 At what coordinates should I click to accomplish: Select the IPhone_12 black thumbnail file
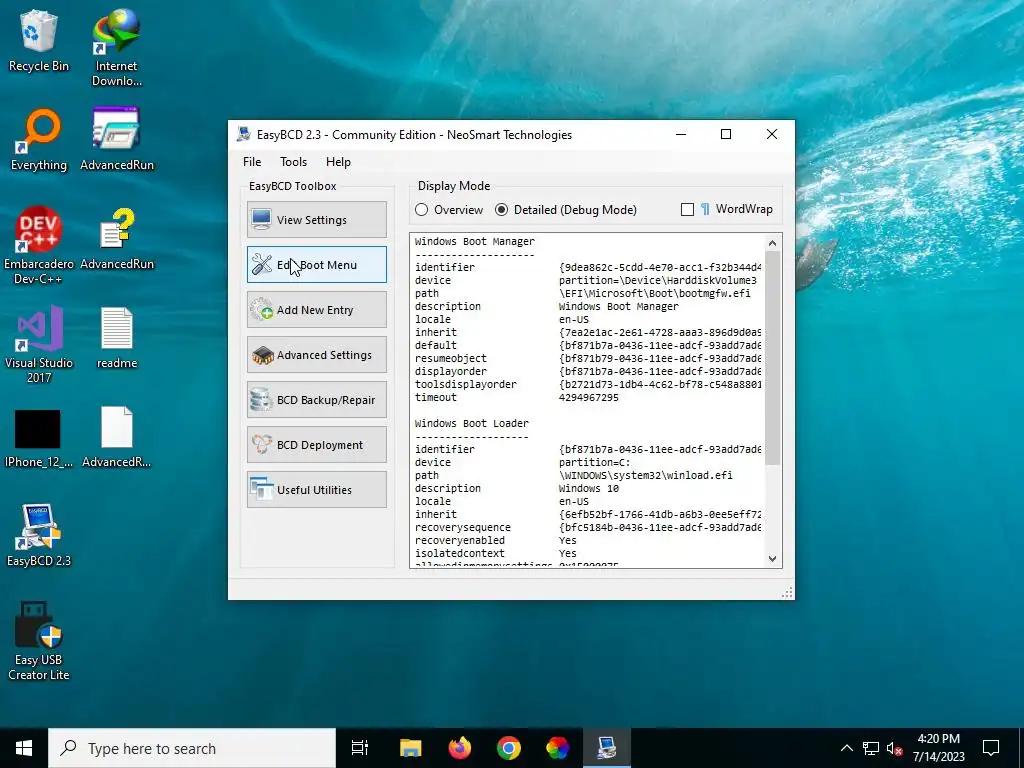pos(39,438)
